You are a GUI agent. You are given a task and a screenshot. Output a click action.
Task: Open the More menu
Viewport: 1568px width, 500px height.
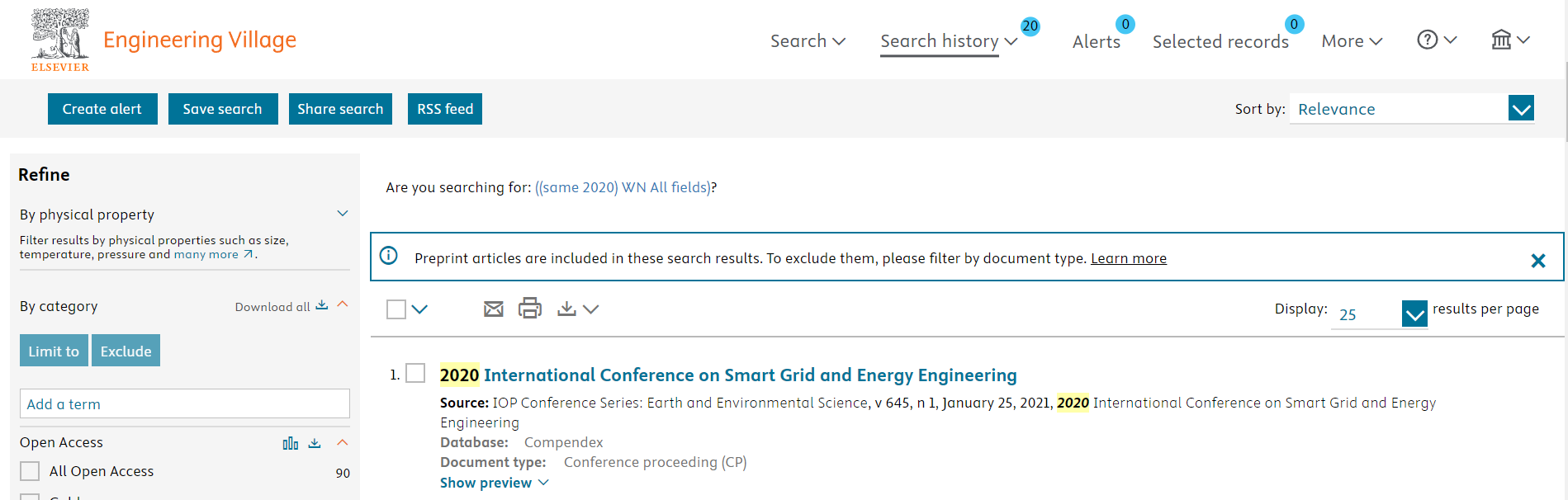[x=1352, y=40]
